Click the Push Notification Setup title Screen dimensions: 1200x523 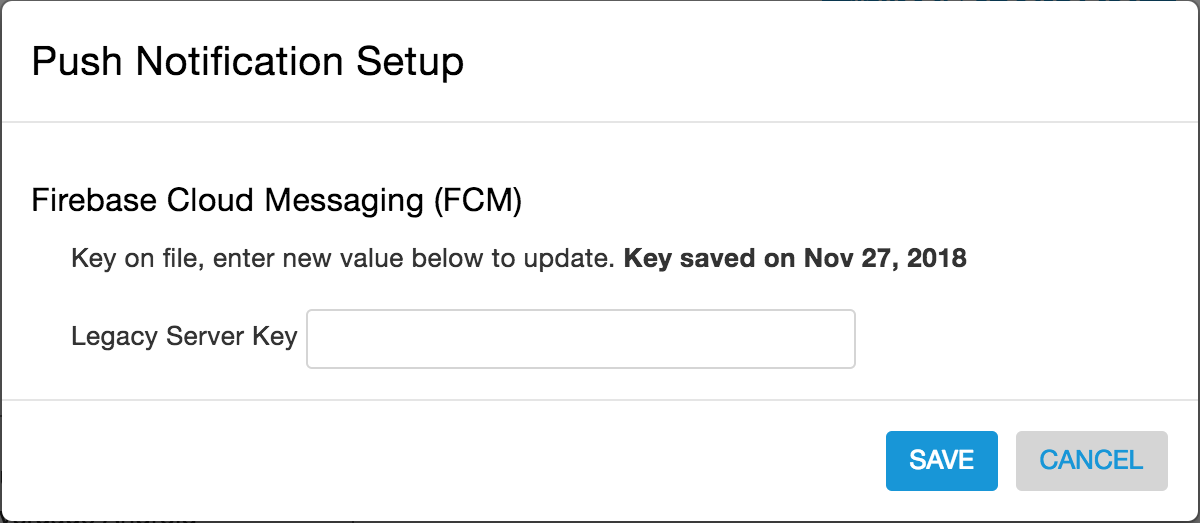(x=247, y=62)
